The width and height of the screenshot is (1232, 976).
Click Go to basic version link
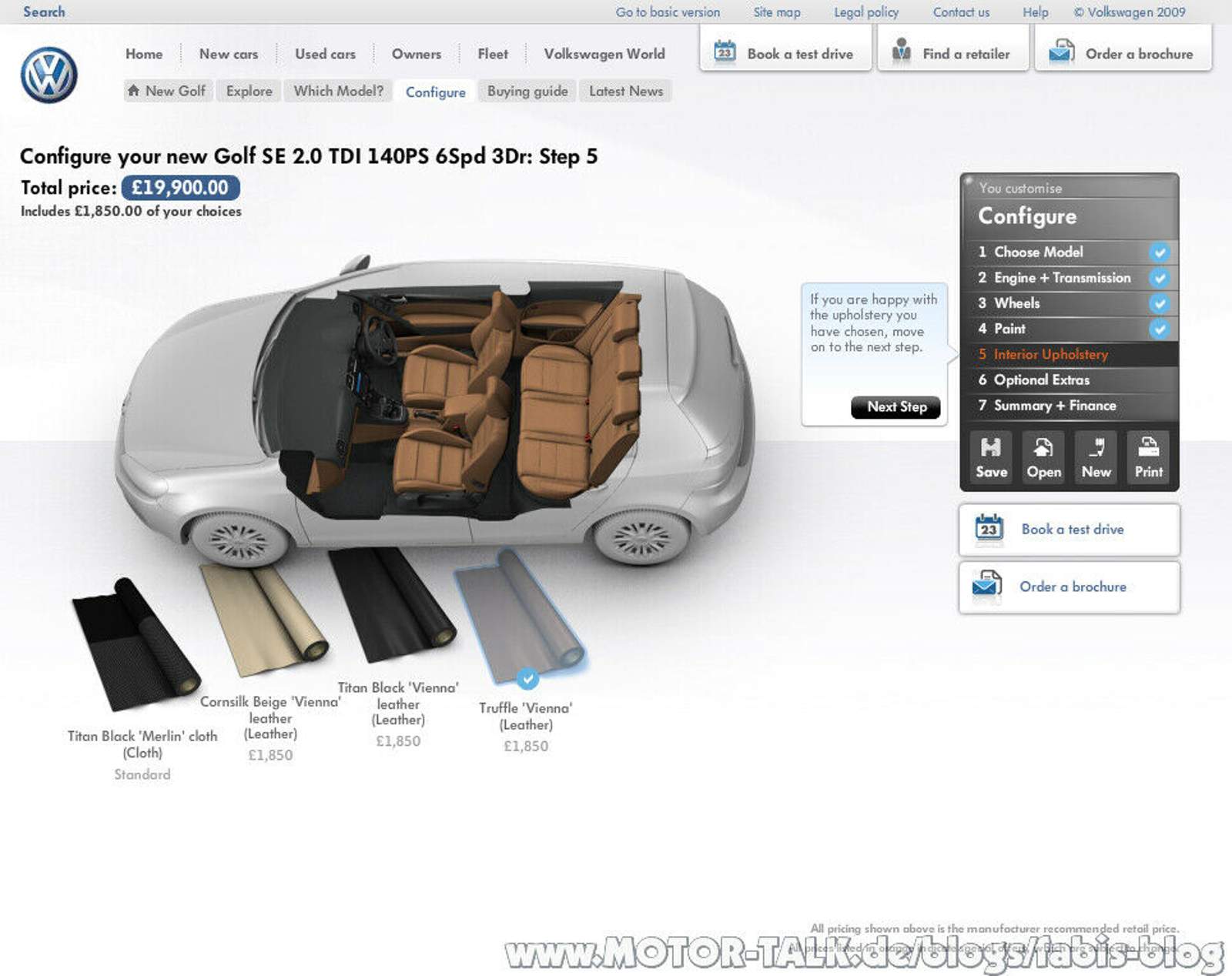coord(668,12)
